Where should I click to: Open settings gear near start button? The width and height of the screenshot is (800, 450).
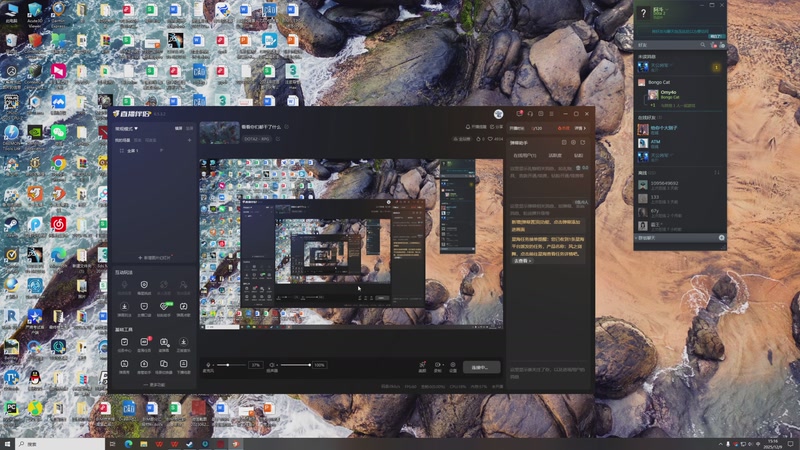click(453, 366)
